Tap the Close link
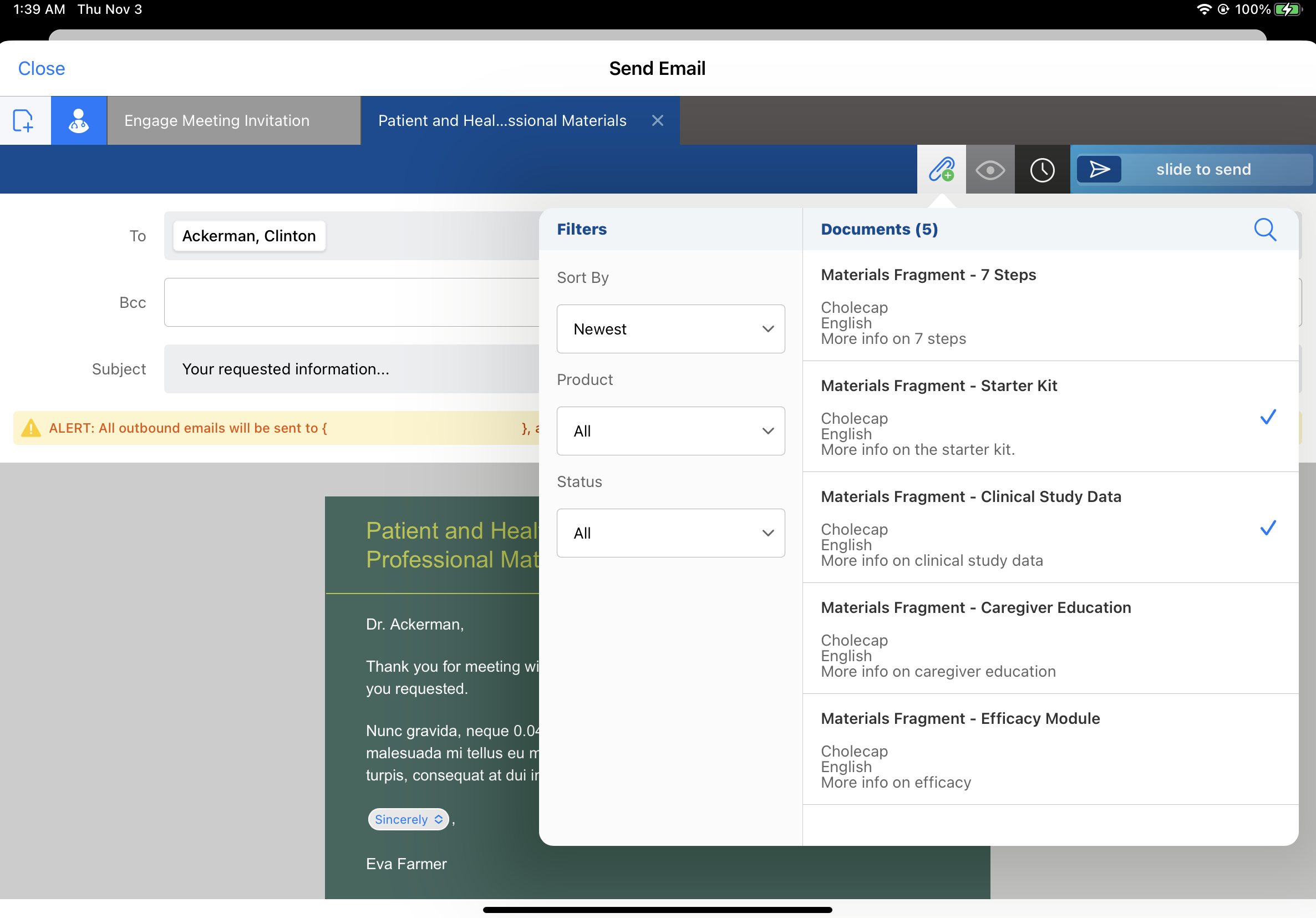The image size is (1316, 918). click(x=41, y=68)
